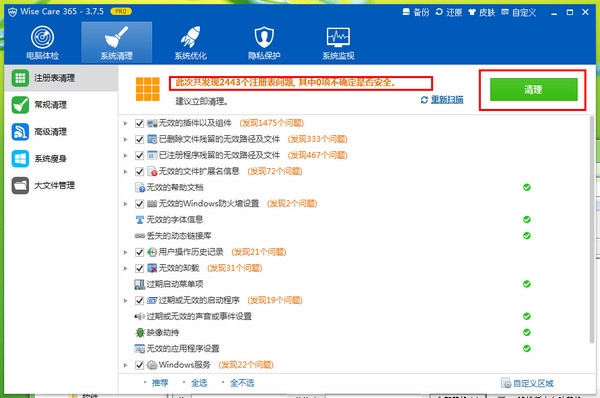The width and height of the screenshot is (600, 398).
Task: Open the 系统监视 monitor tab
Action: tap(338, 42)
